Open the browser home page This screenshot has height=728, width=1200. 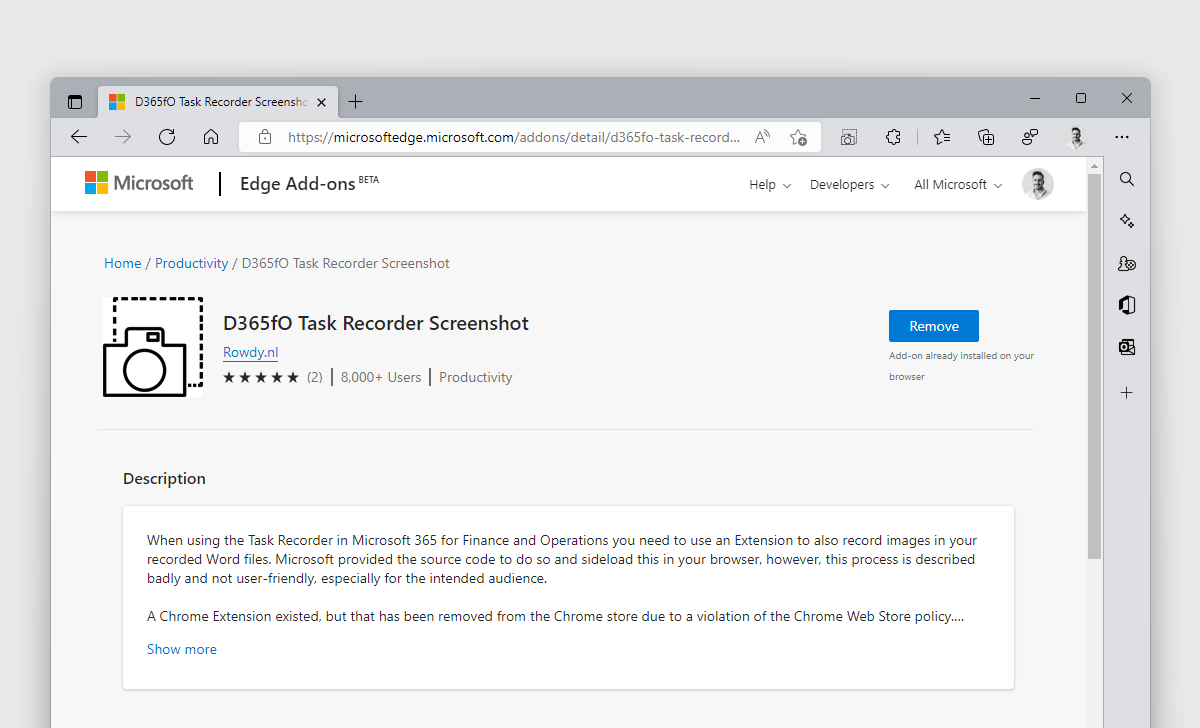(211, 137)
